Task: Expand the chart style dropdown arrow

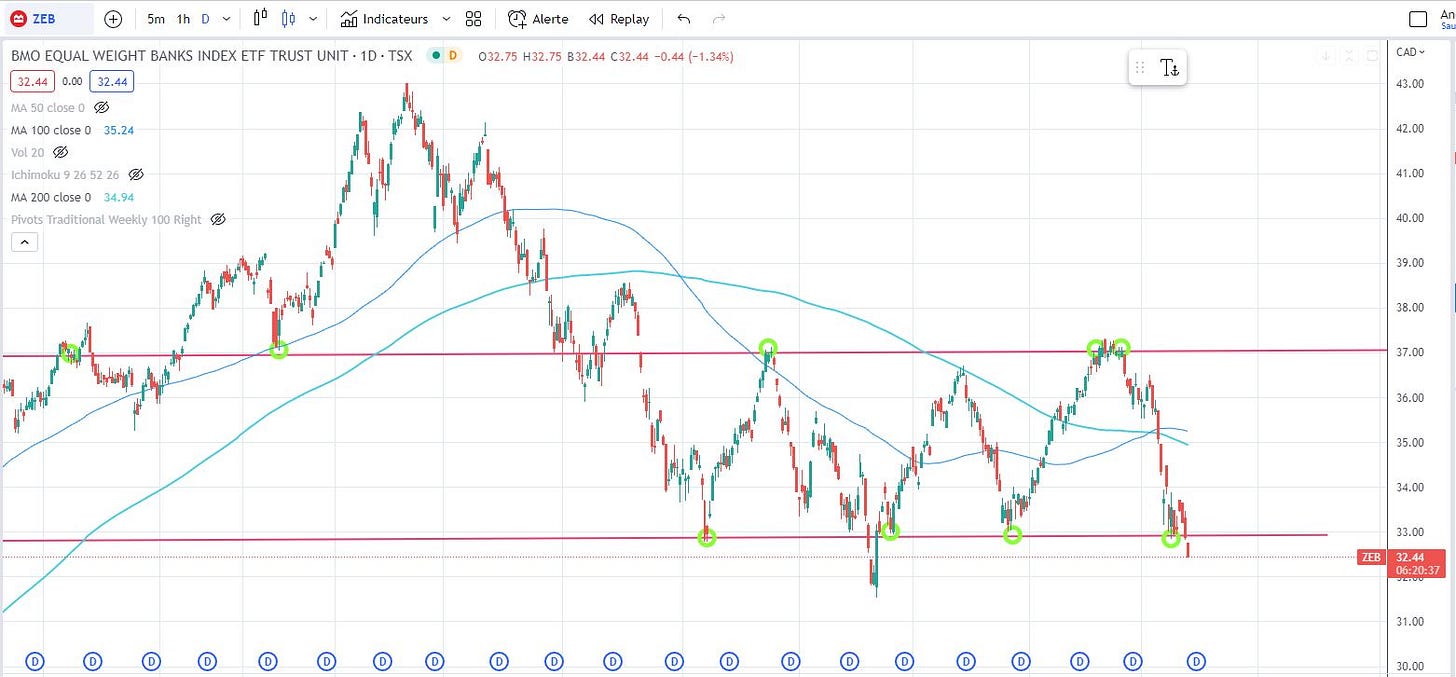Action: (314, 19)
